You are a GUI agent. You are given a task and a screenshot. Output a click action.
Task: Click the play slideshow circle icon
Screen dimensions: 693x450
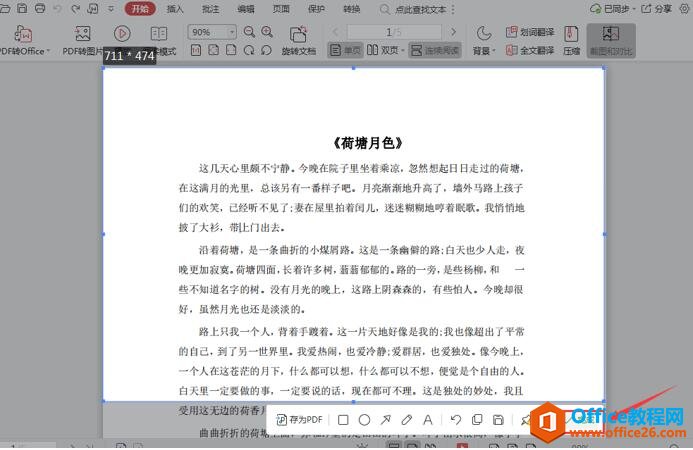click(x=122, y=34)
